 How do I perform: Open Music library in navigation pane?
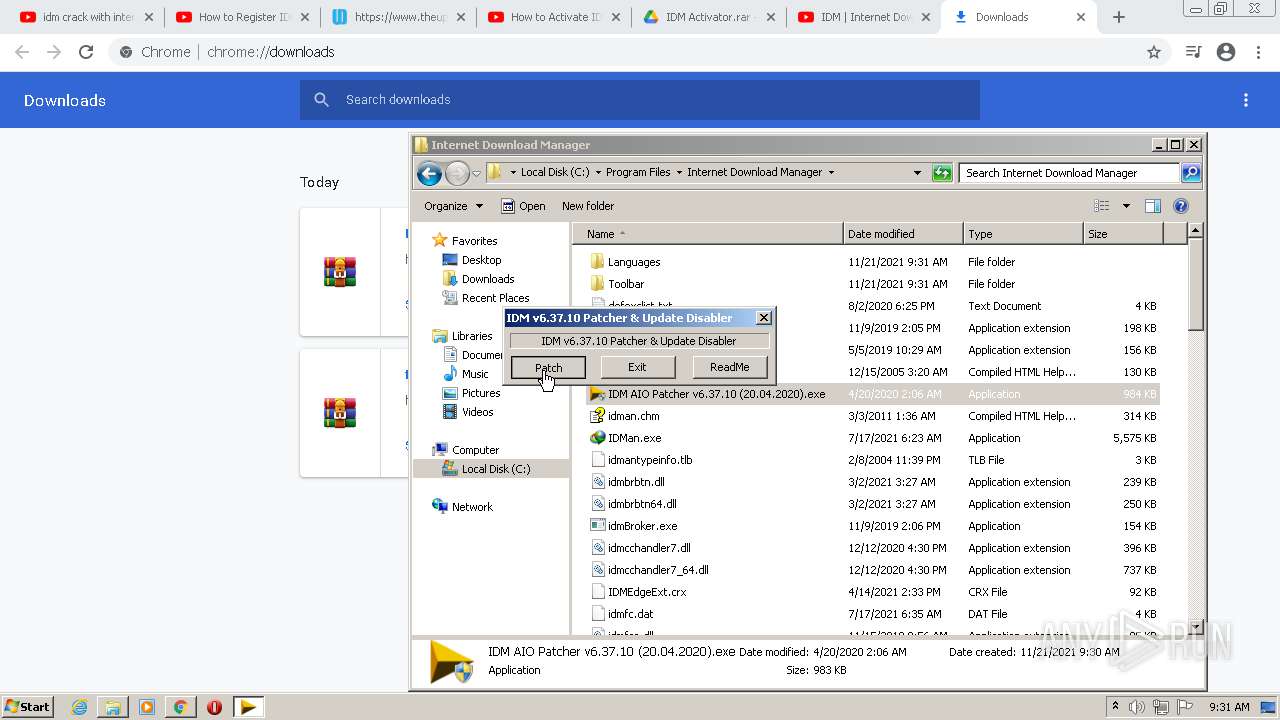[475, 374]
